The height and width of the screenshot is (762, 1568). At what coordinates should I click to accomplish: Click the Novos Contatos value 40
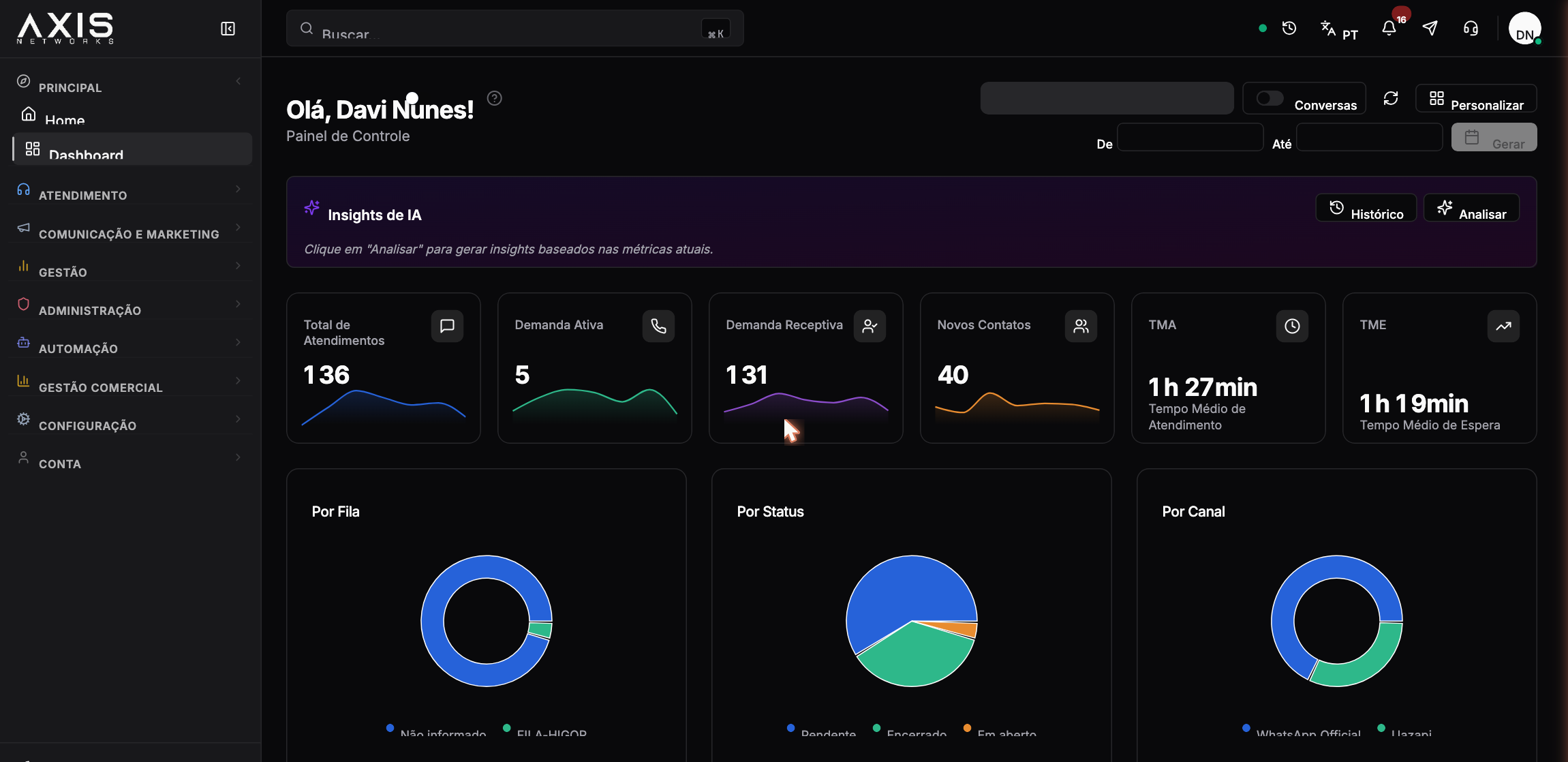coord(953,375)
